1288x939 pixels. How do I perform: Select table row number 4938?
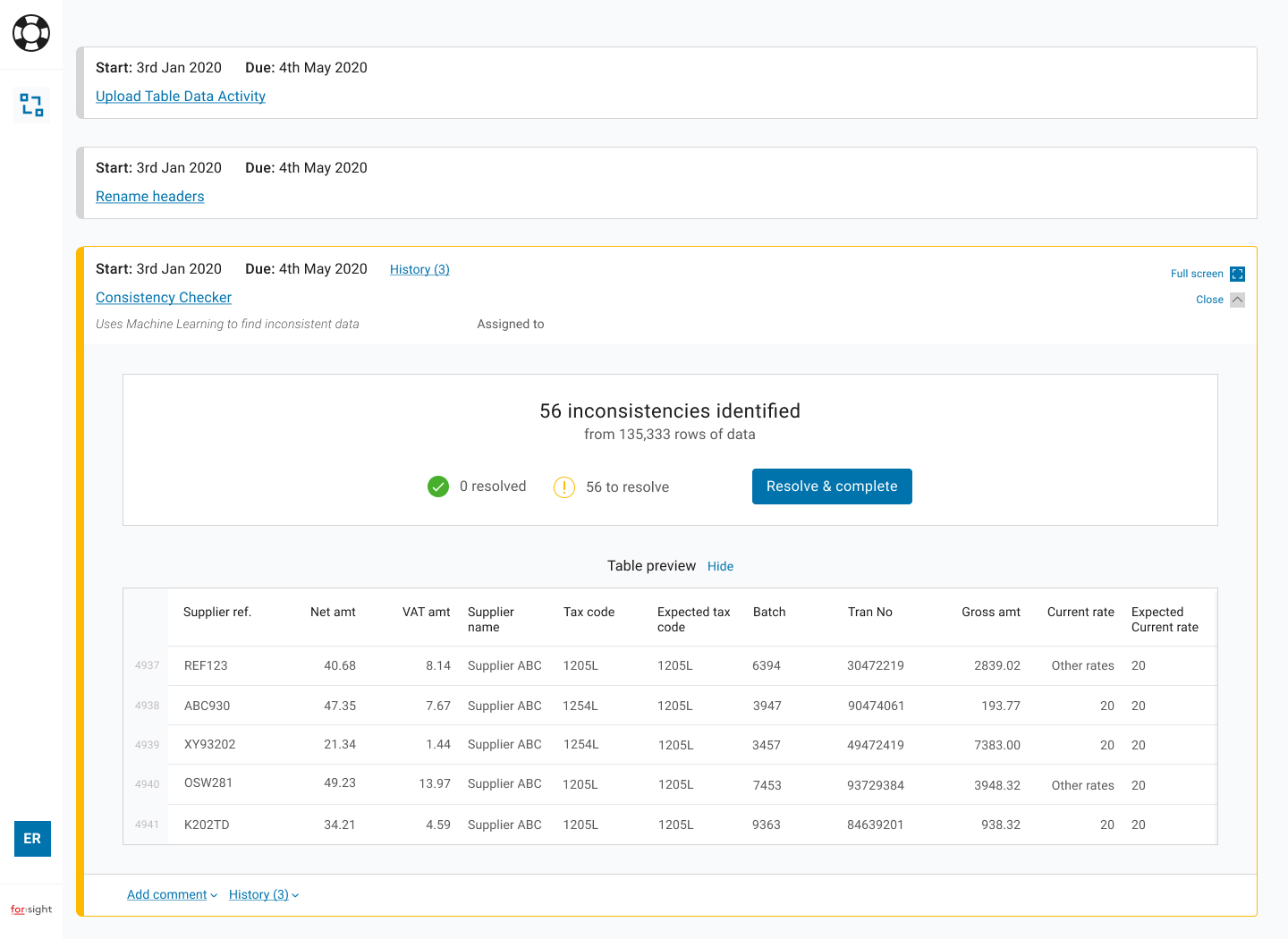coord(147,706)
